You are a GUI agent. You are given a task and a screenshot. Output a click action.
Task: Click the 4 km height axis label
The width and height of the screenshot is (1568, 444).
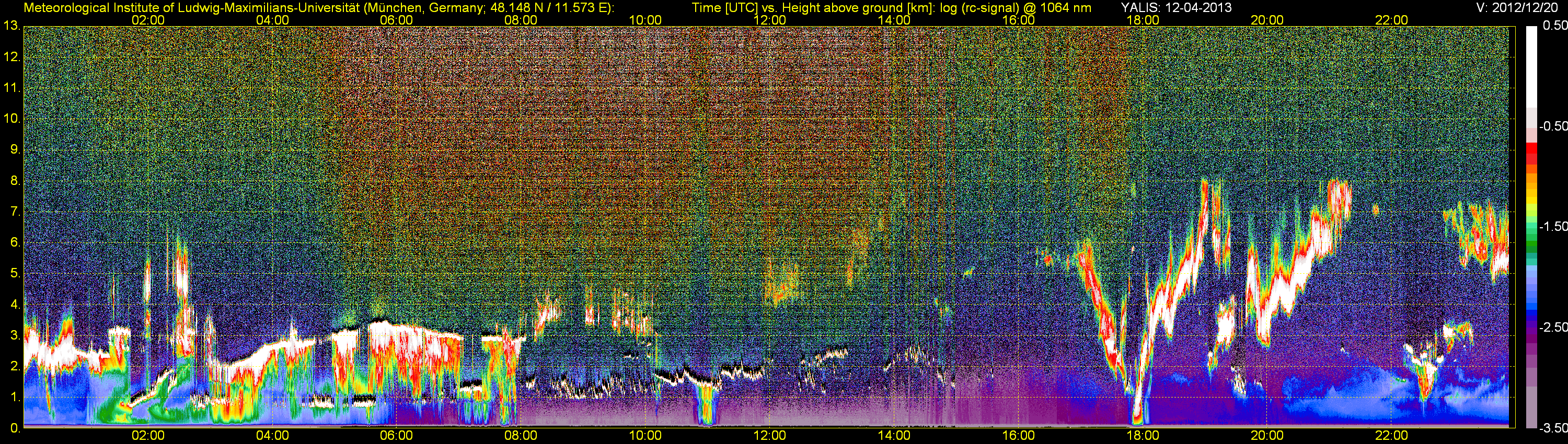15,305
